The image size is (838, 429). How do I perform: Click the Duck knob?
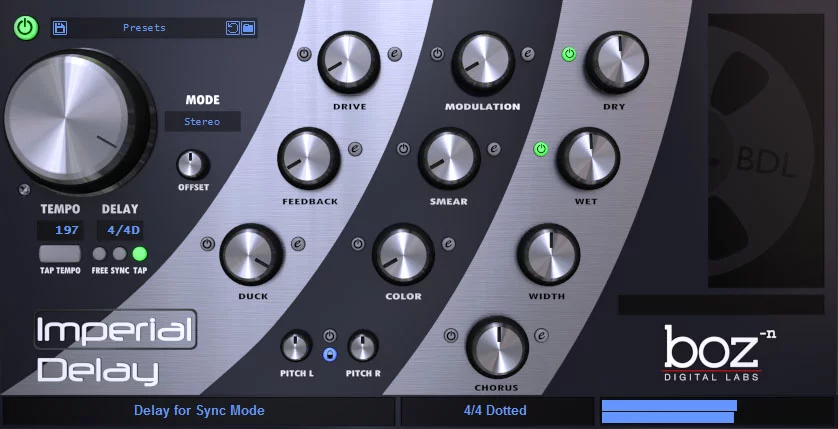pos(252,254)
